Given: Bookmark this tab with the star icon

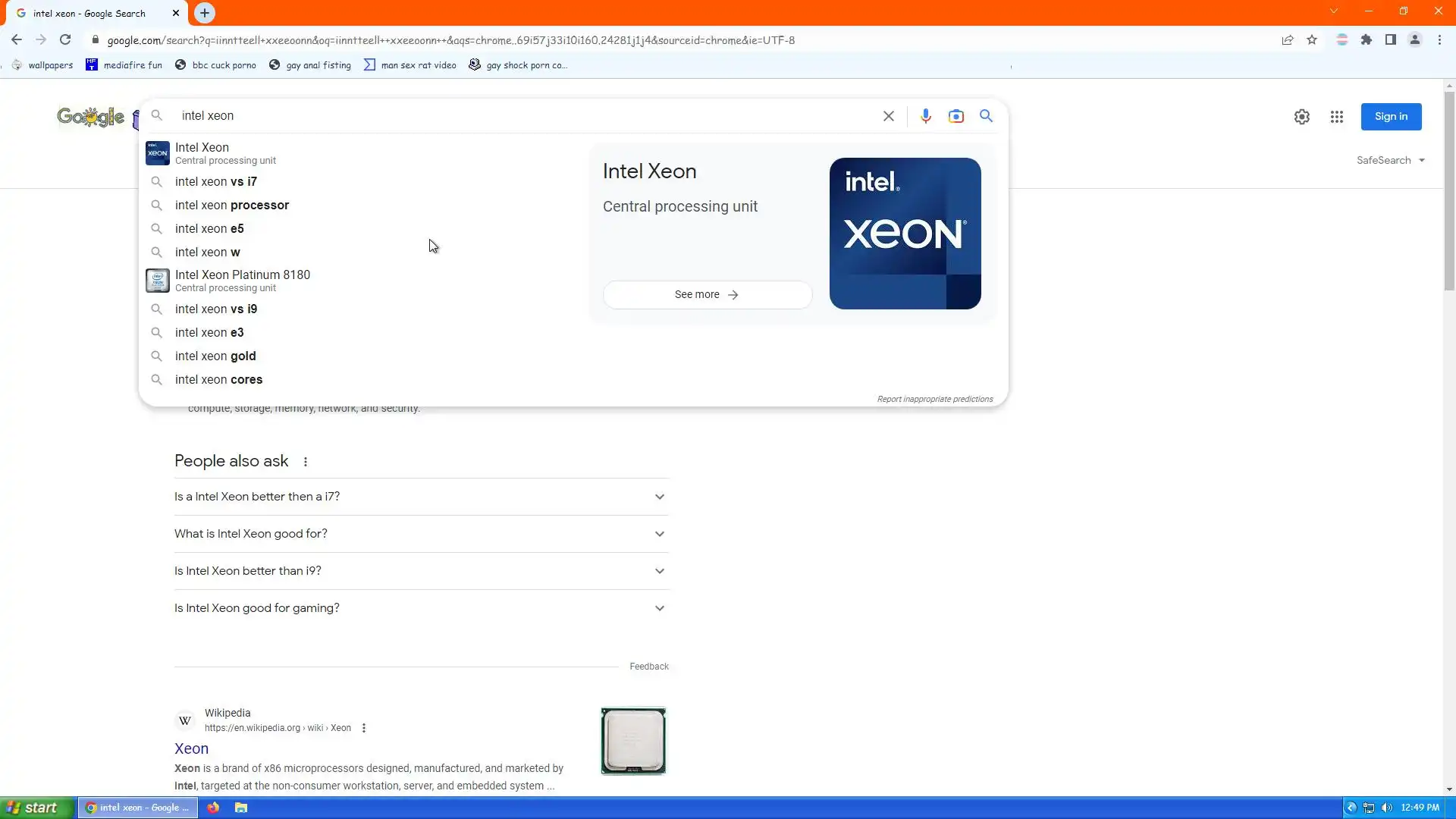Looking at the screenshot, I should pos(1312,40).
